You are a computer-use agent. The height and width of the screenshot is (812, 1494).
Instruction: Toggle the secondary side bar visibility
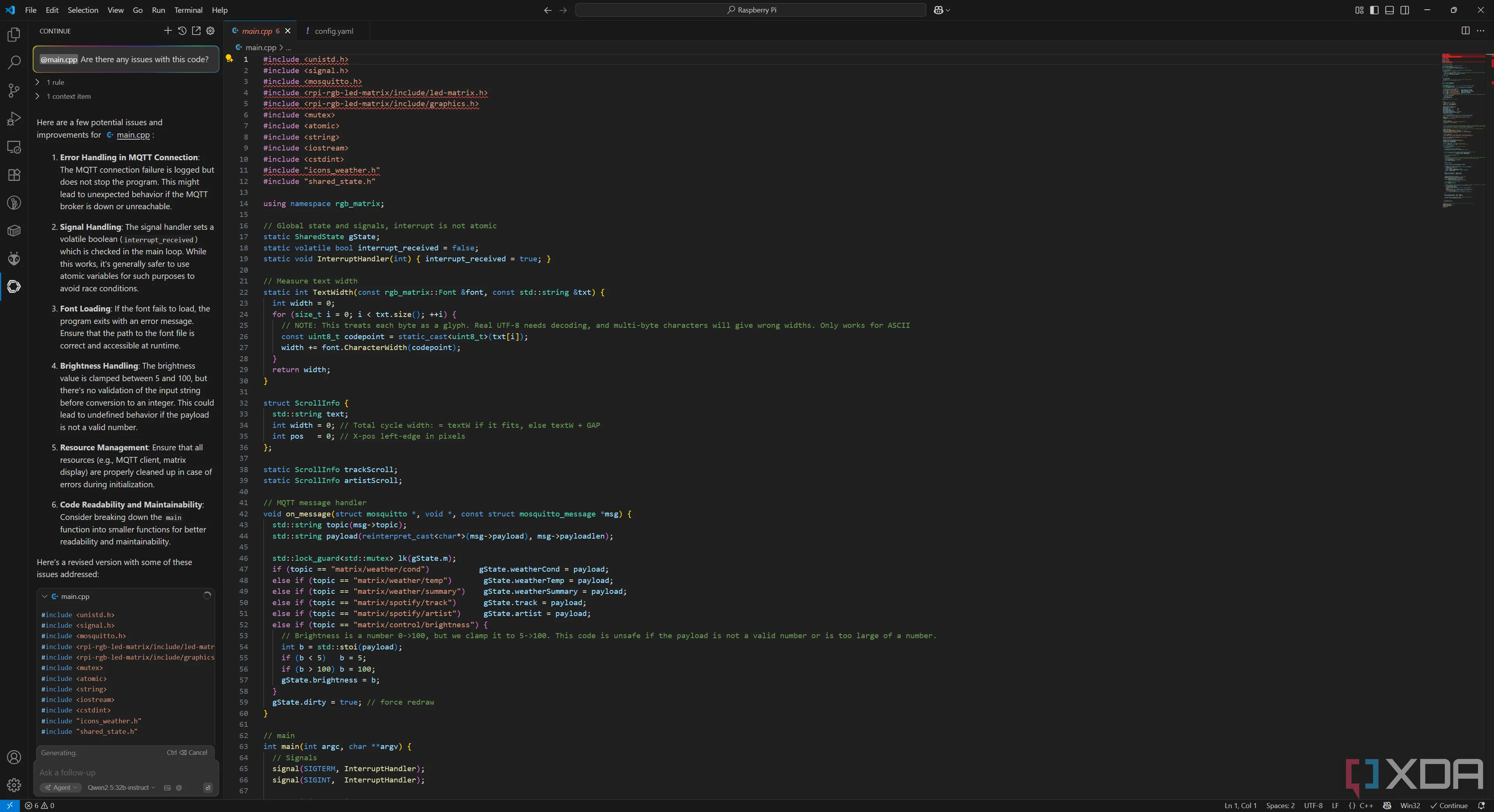(x=1405, y=10)
